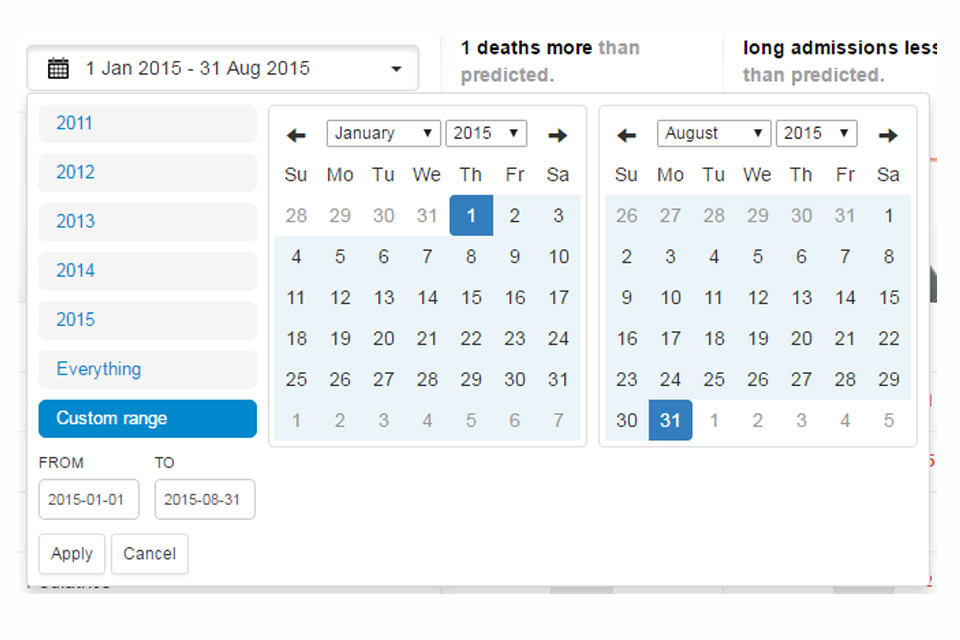960x640 pixels.
Task: Pick August 24 in the right calendar
Action: [x=670, y=380]
